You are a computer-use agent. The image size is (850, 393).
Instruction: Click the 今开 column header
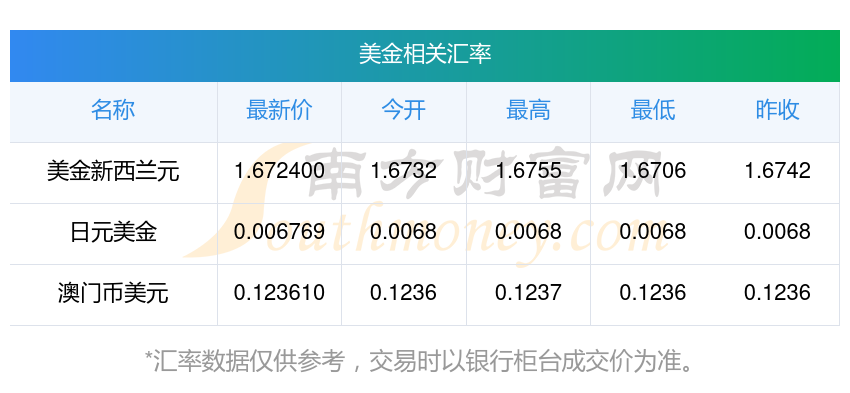tap(403, 110)
